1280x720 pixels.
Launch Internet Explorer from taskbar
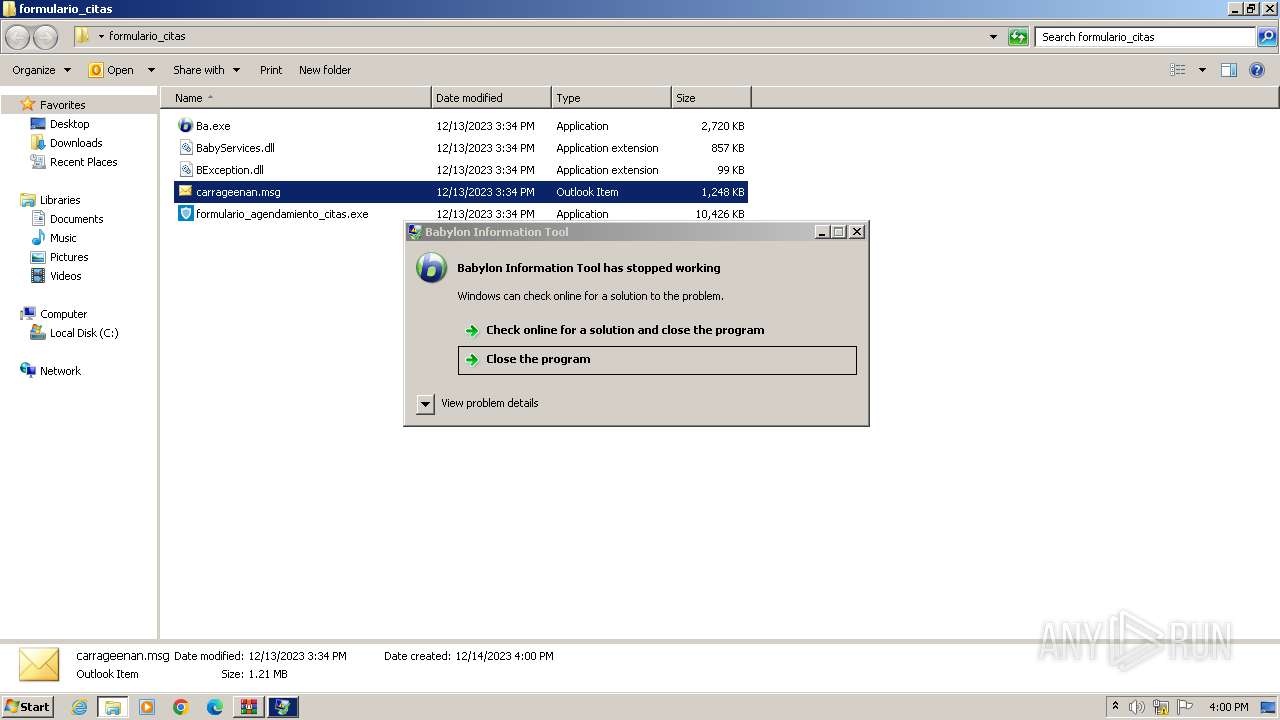[x=79, y=707]
